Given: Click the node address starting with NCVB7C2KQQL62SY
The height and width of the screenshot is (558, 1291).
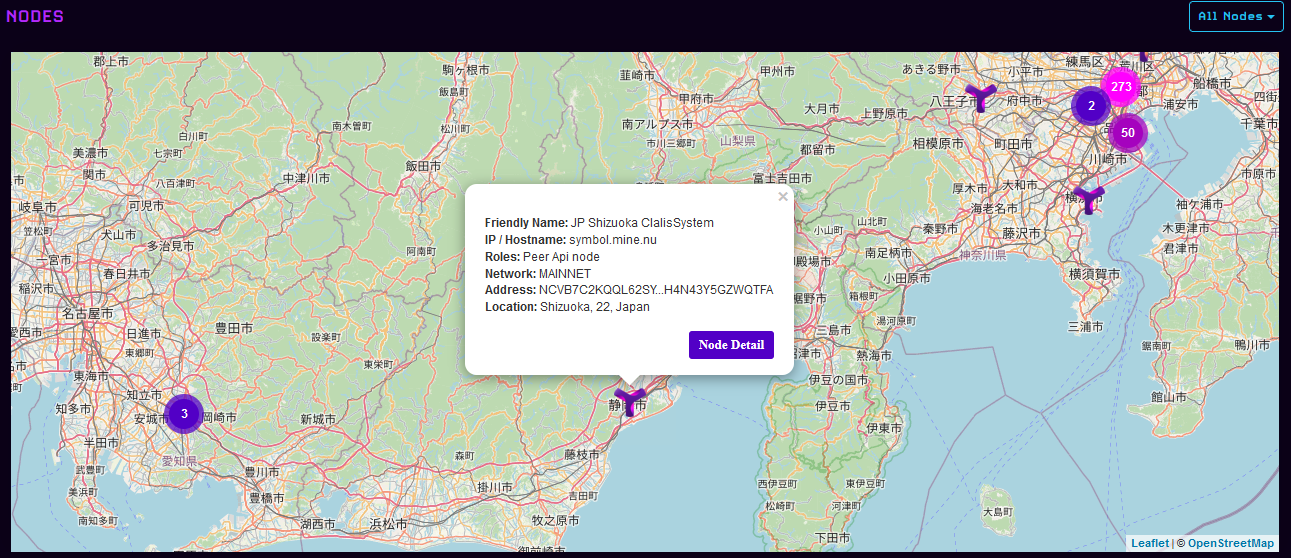Looking at the screenshot, I should tap(655, 290).
